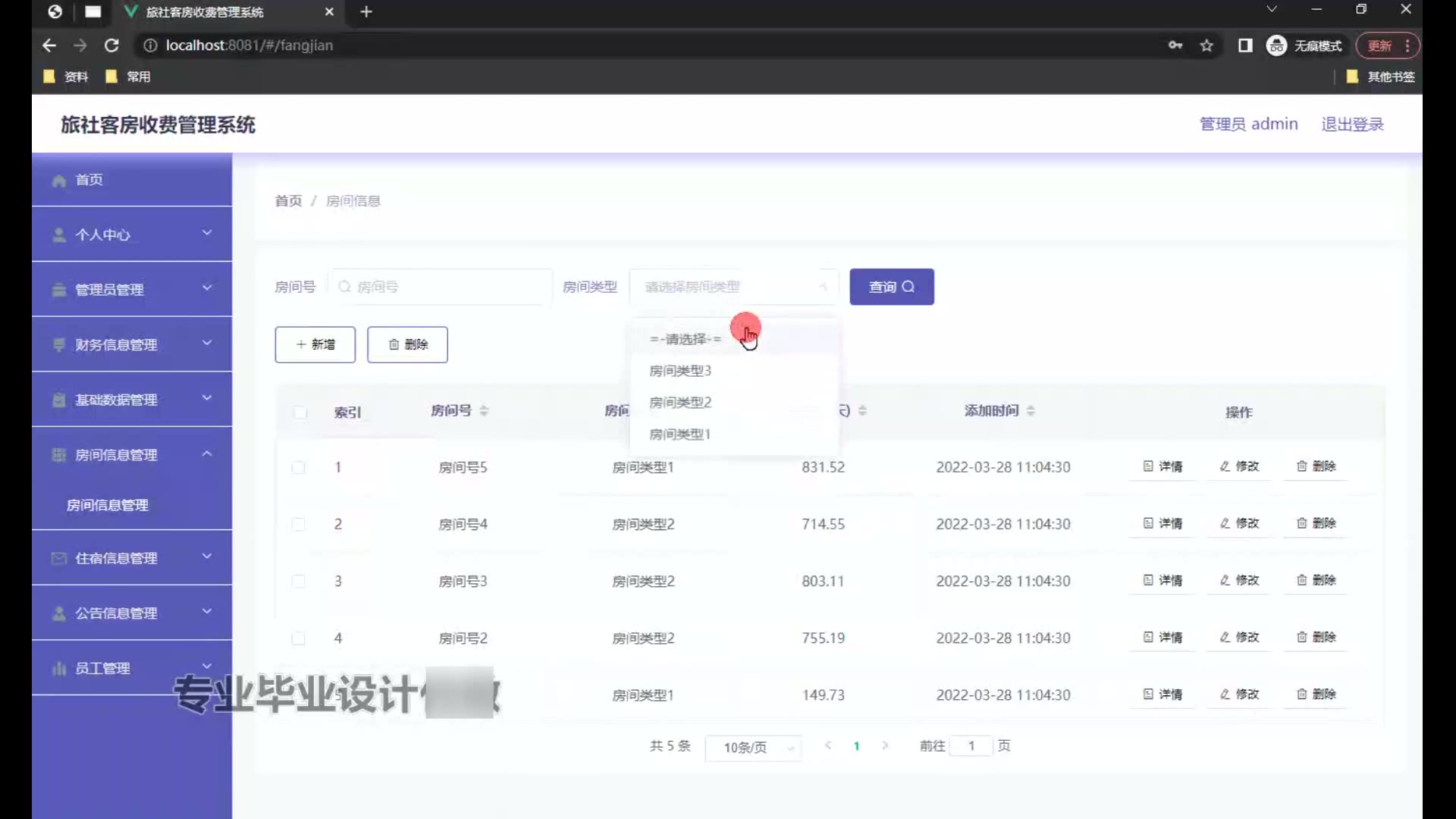
Task: Click the previous page arrow
Action: click(828, 746)
